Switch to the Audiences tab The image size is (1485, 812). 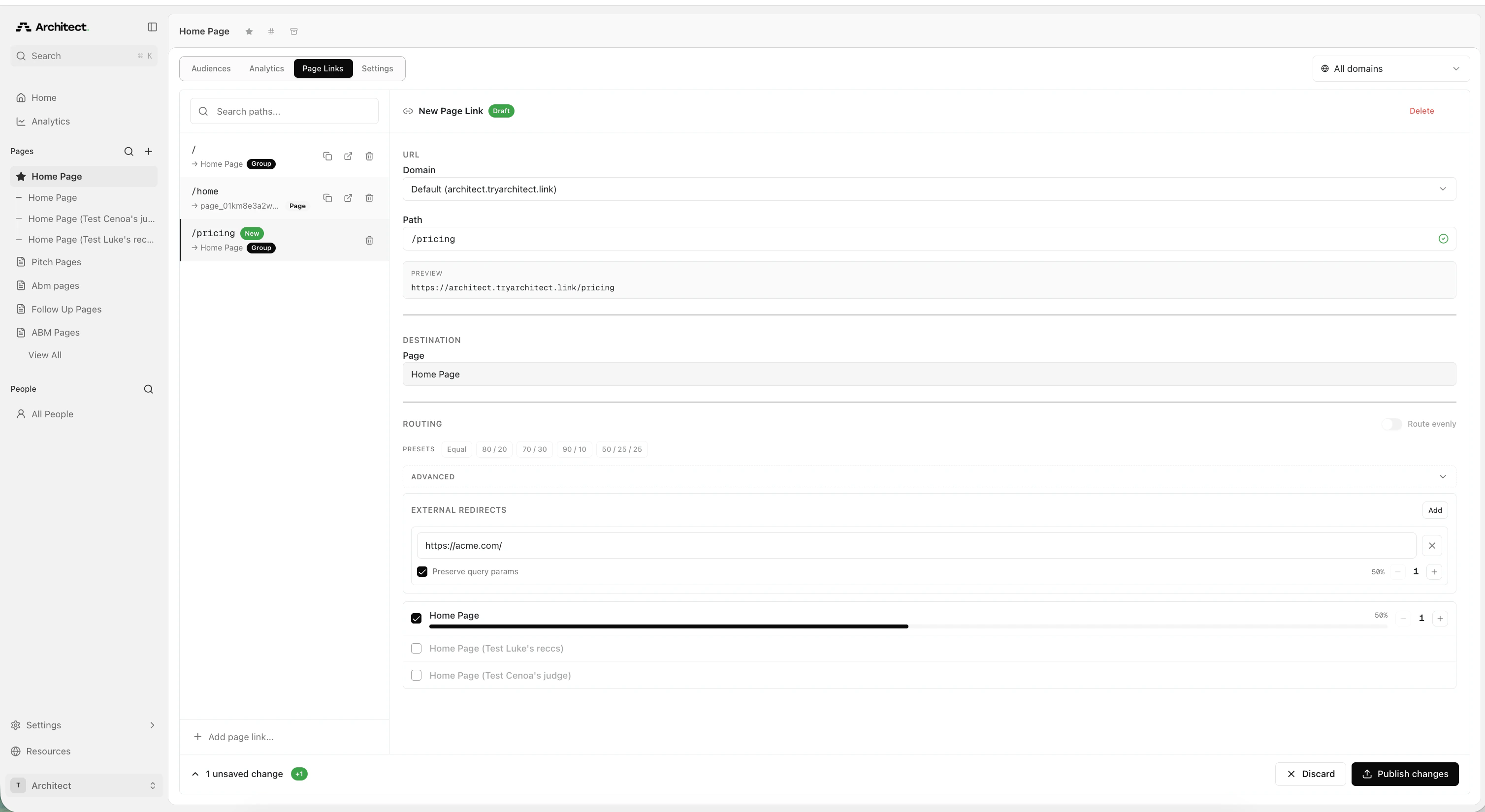pos(210,68)
